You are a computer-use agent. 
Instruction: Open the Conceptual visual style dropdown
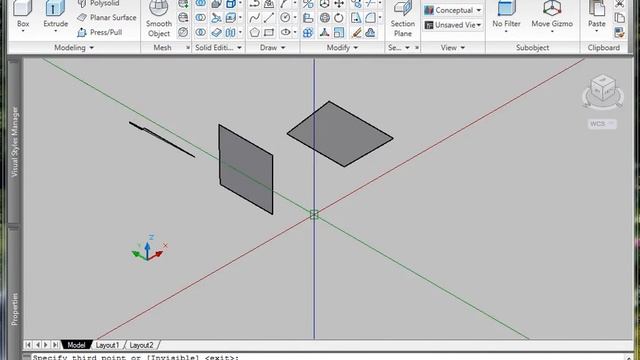click(453, 10)
